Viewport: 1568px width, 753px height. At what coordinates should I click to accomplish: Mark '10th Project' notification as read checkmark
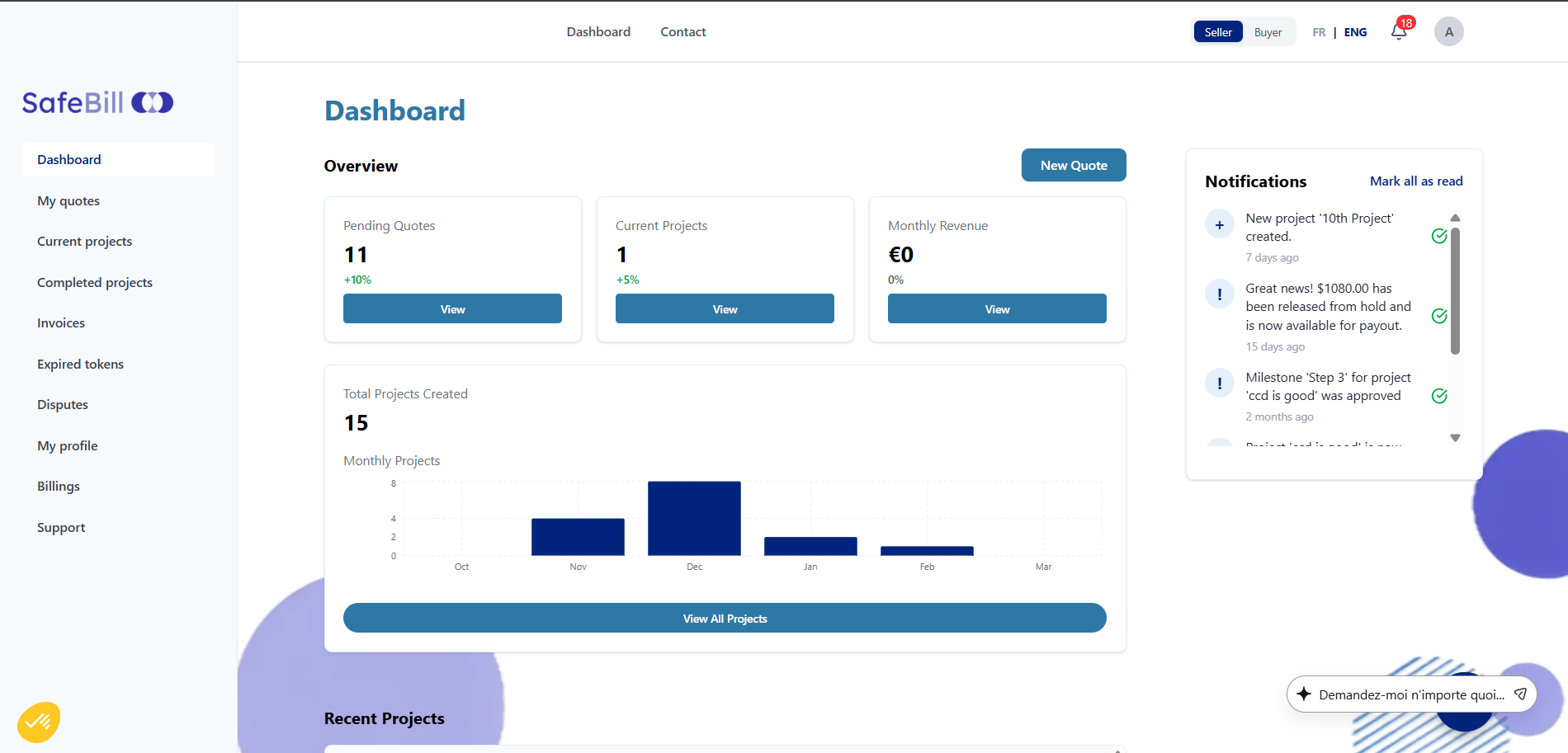[1438, 237]
